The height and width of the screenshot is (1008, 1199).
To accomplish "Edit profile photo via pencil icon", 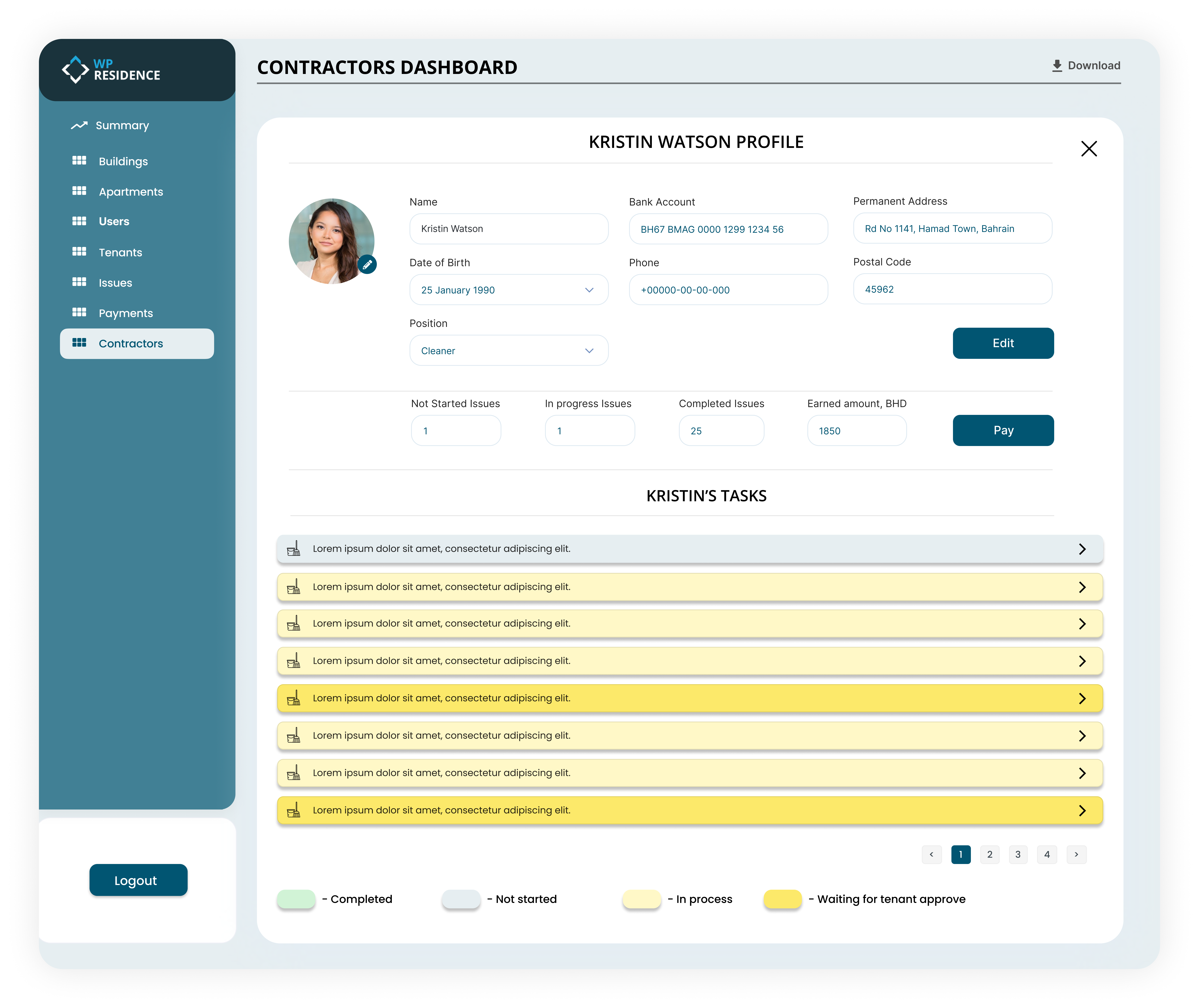I will coord(367,265).
